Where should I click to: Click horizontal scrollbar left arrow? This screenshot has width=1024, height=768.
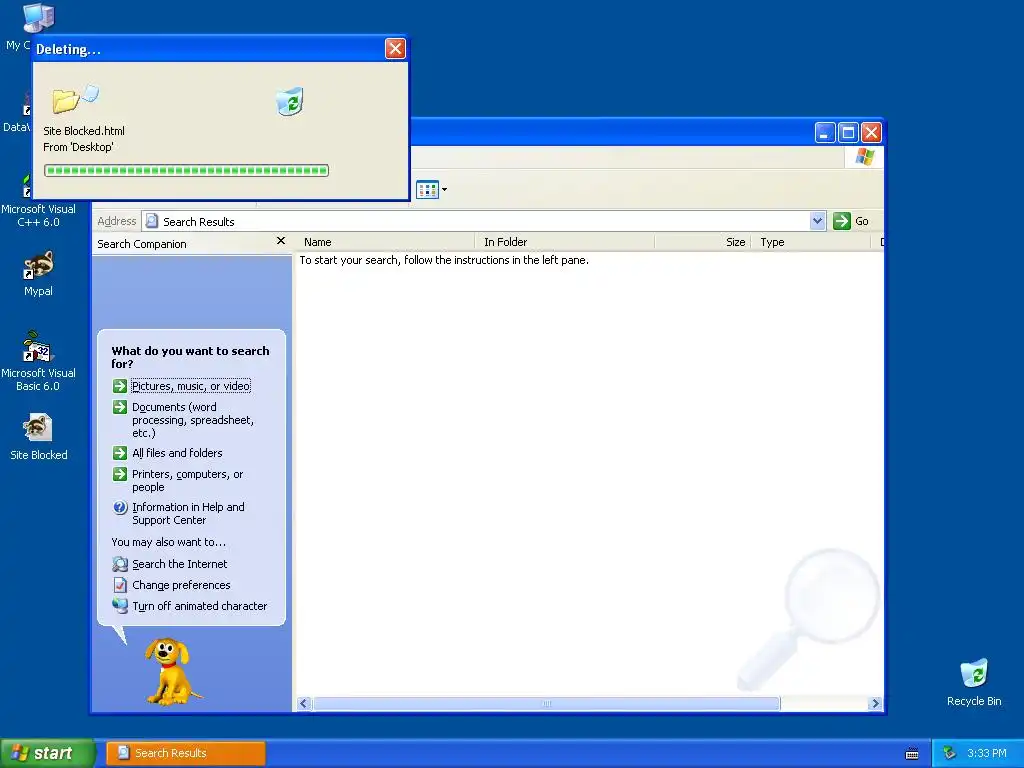point(303,703)
